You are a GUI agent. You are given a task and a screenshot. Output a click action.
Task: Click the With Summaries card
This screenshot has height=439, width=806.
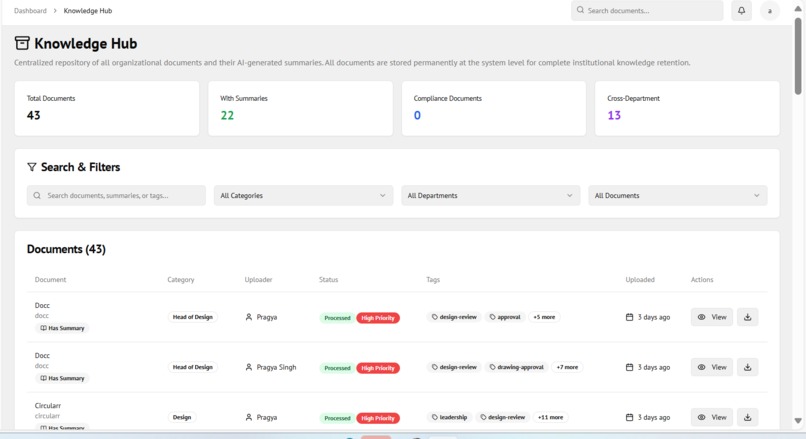click(x=300, y=108)
